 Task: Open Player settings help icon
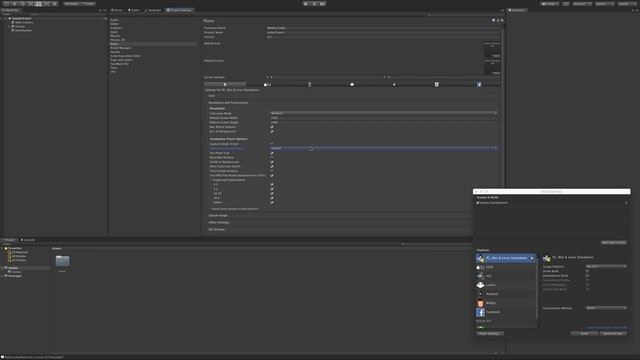[493, 20]
